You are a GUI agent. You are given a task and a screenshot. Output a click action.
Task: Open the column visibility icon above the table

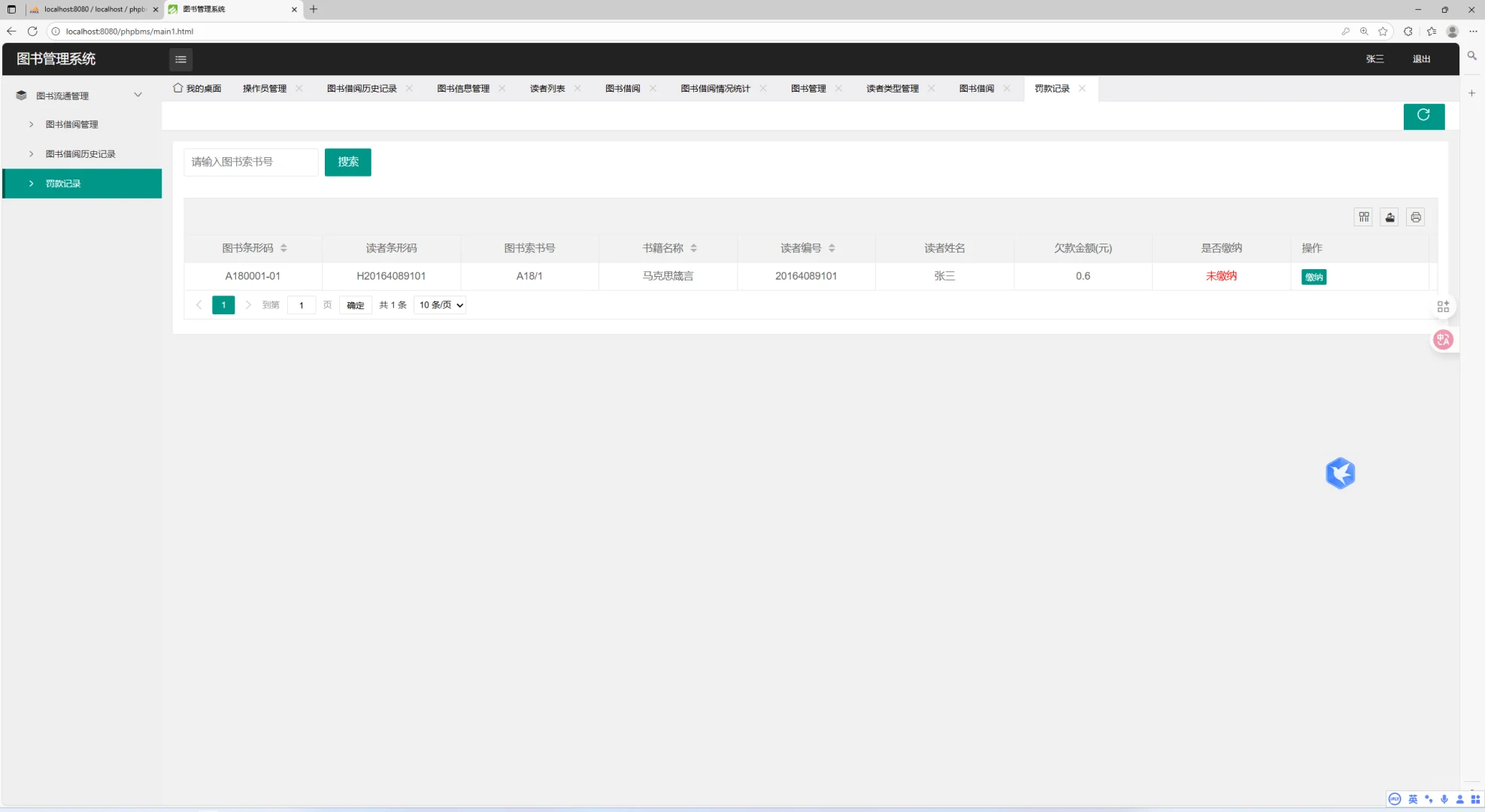tap(1363, 217)
